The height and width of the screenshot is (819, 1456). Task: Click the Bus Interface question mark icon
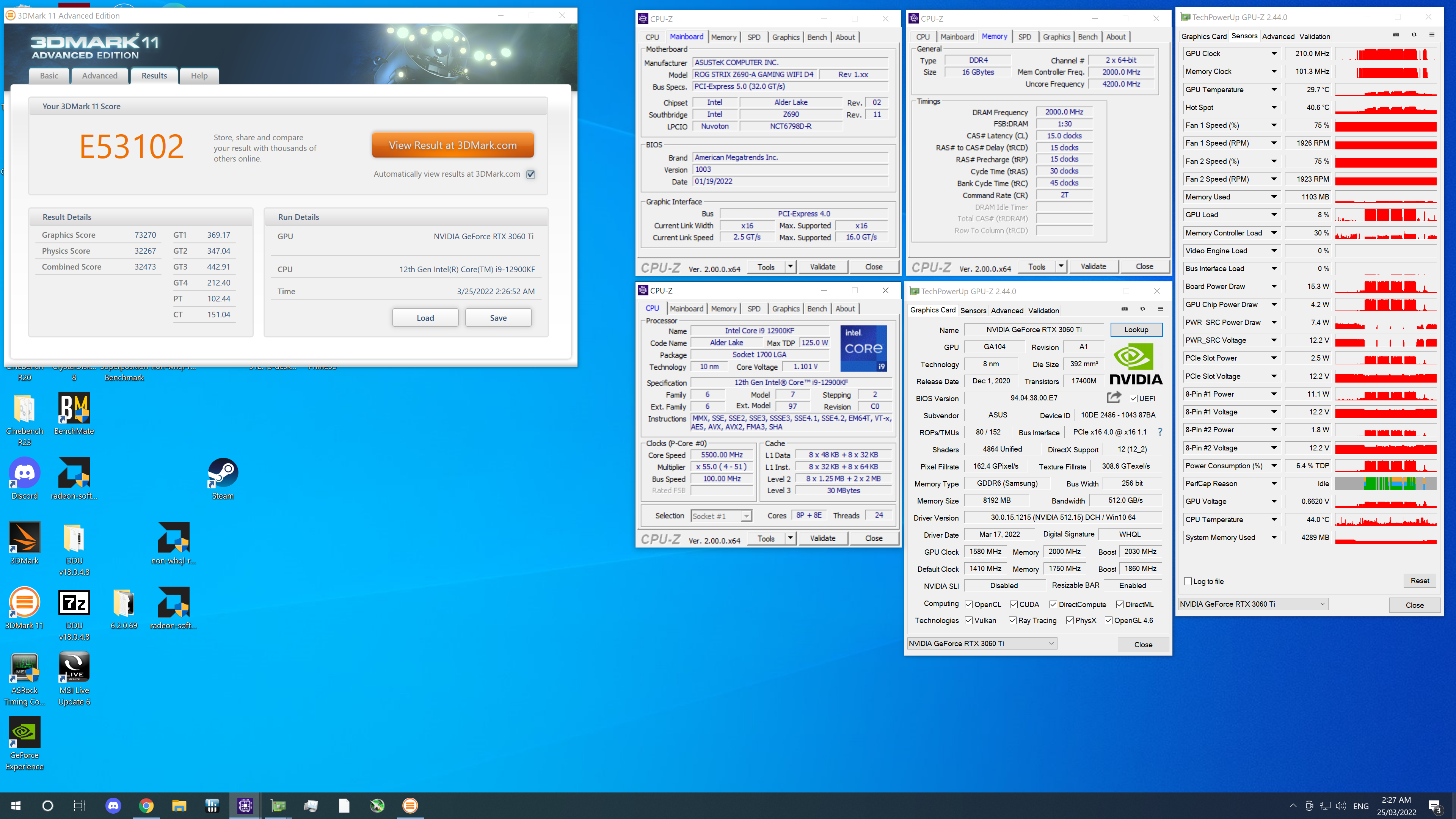click(1160, 432)
